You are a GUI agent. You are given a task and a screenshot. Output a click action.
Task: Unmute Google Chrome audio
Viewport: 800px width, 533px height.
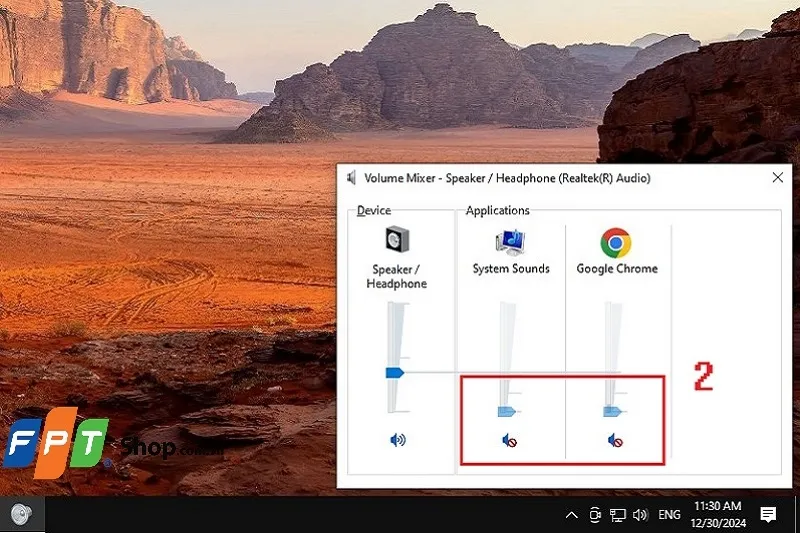[x=616, y=440]
